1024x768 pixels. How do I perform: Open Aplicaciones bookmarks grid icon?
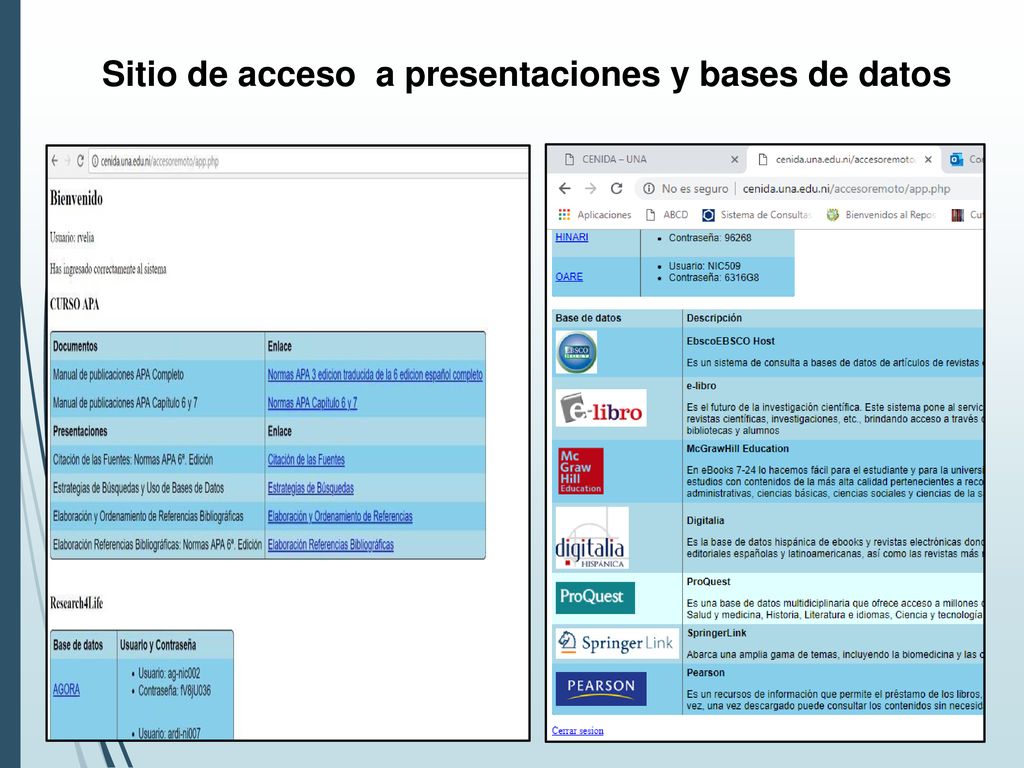(564, 215)
